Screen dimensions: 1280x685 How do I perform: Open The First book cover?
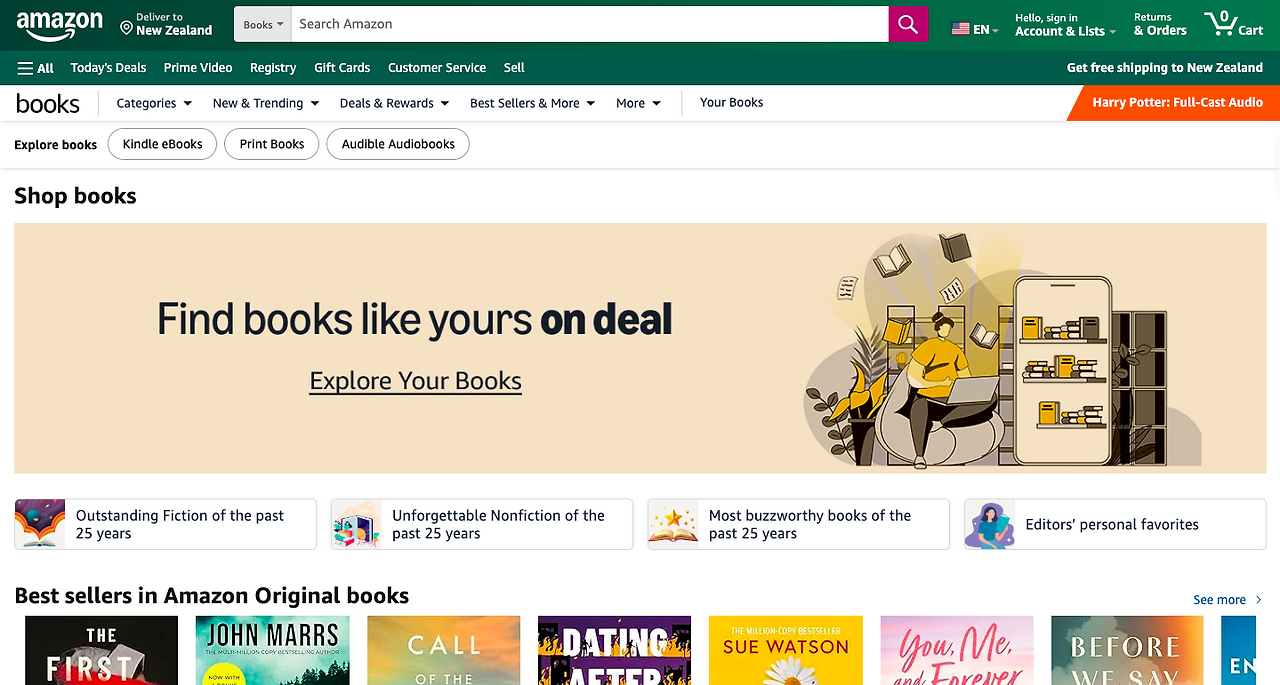point(101,650)
